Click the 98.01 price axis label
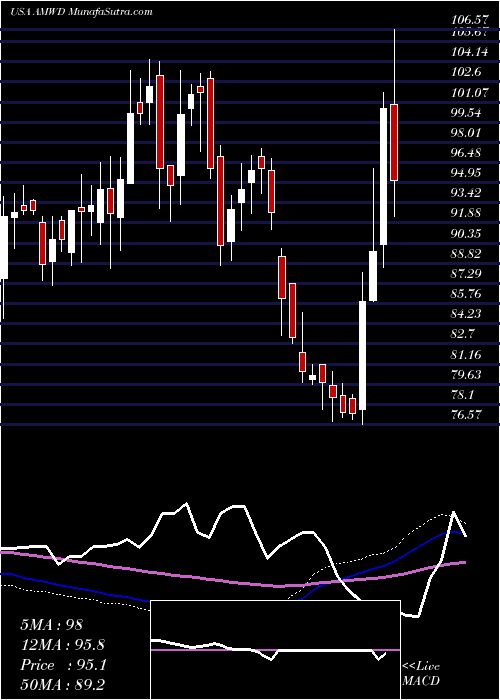The image size is (500, 700). [466, 133]
